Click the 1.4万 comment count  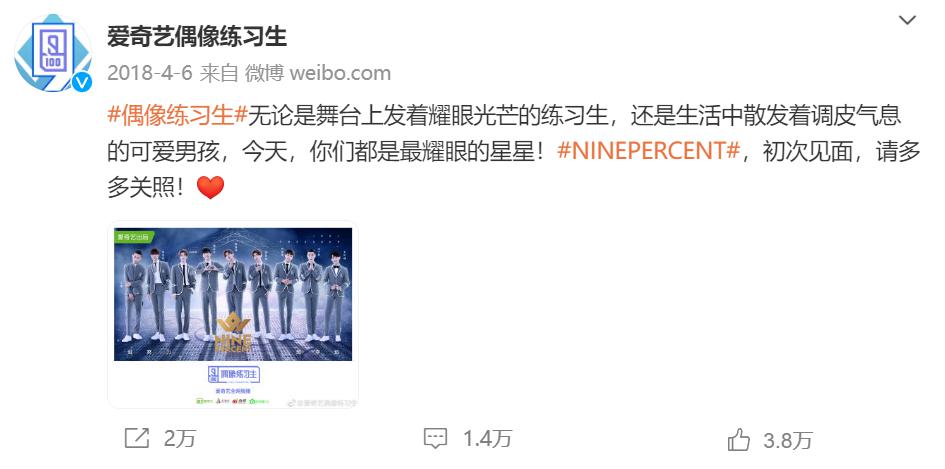pos(487,439)
